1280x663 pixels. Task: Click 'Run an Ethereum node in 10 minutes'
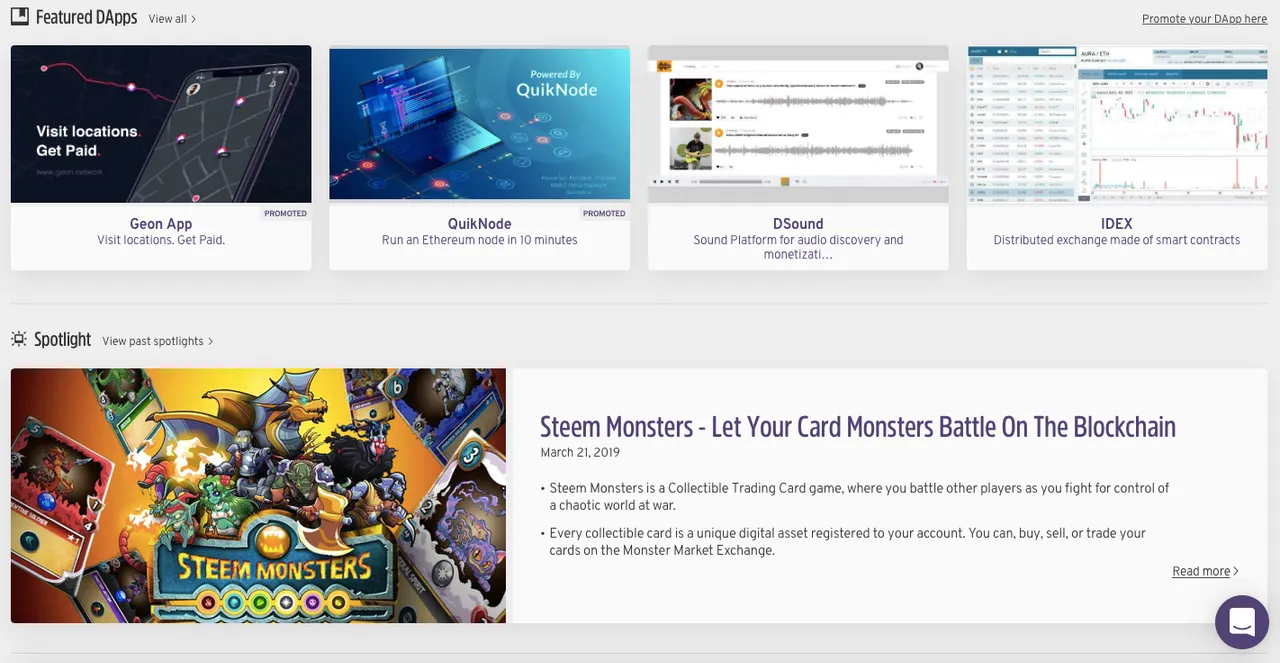(479, 240)
